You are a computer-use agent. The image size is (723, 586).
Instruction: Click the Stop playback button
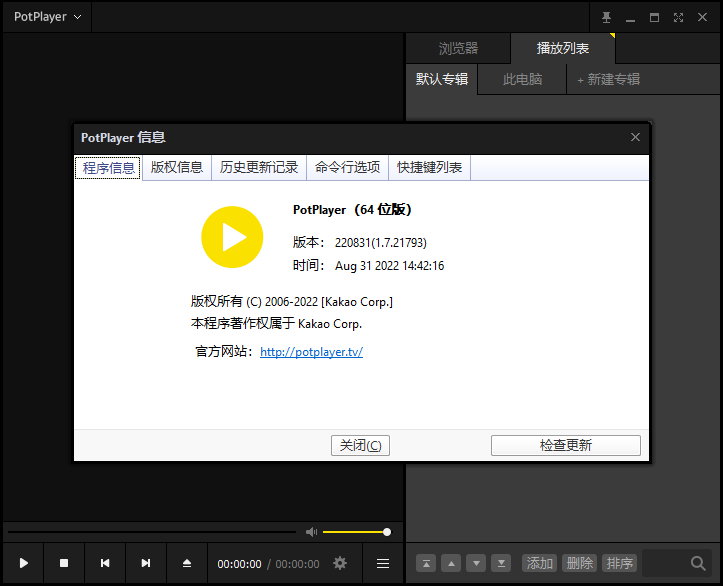coord(64,563)
